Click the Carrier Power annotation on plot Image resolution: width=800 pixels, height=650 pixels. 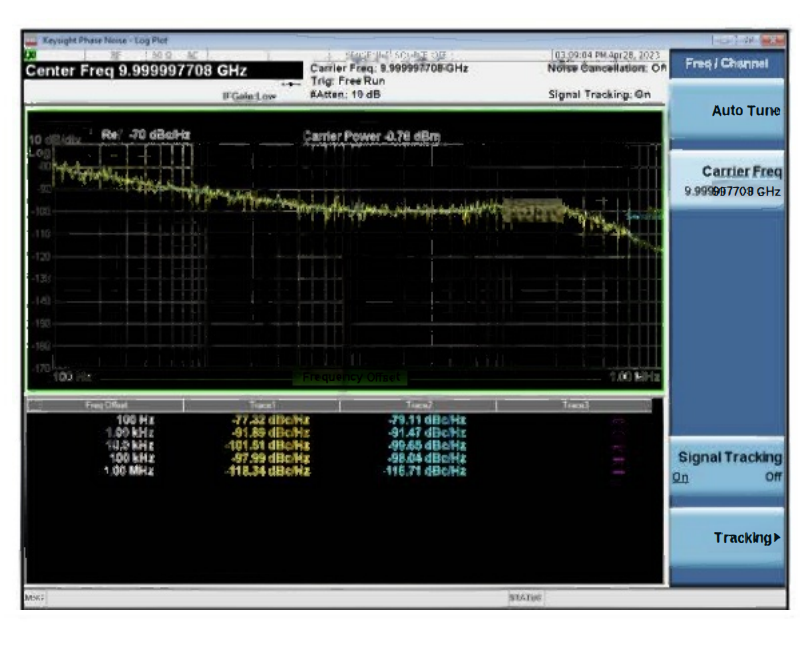(371, 135)
